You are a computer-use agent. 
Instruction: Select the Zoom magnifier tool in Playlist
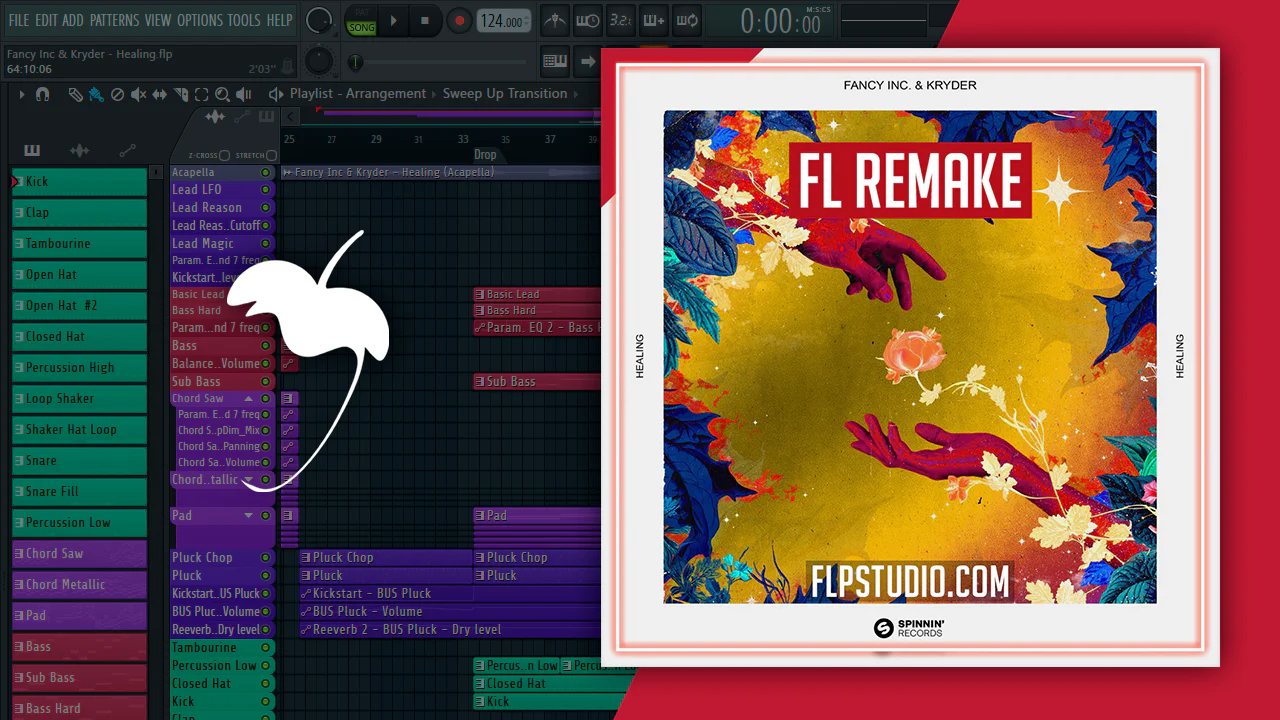coord(222,94)
